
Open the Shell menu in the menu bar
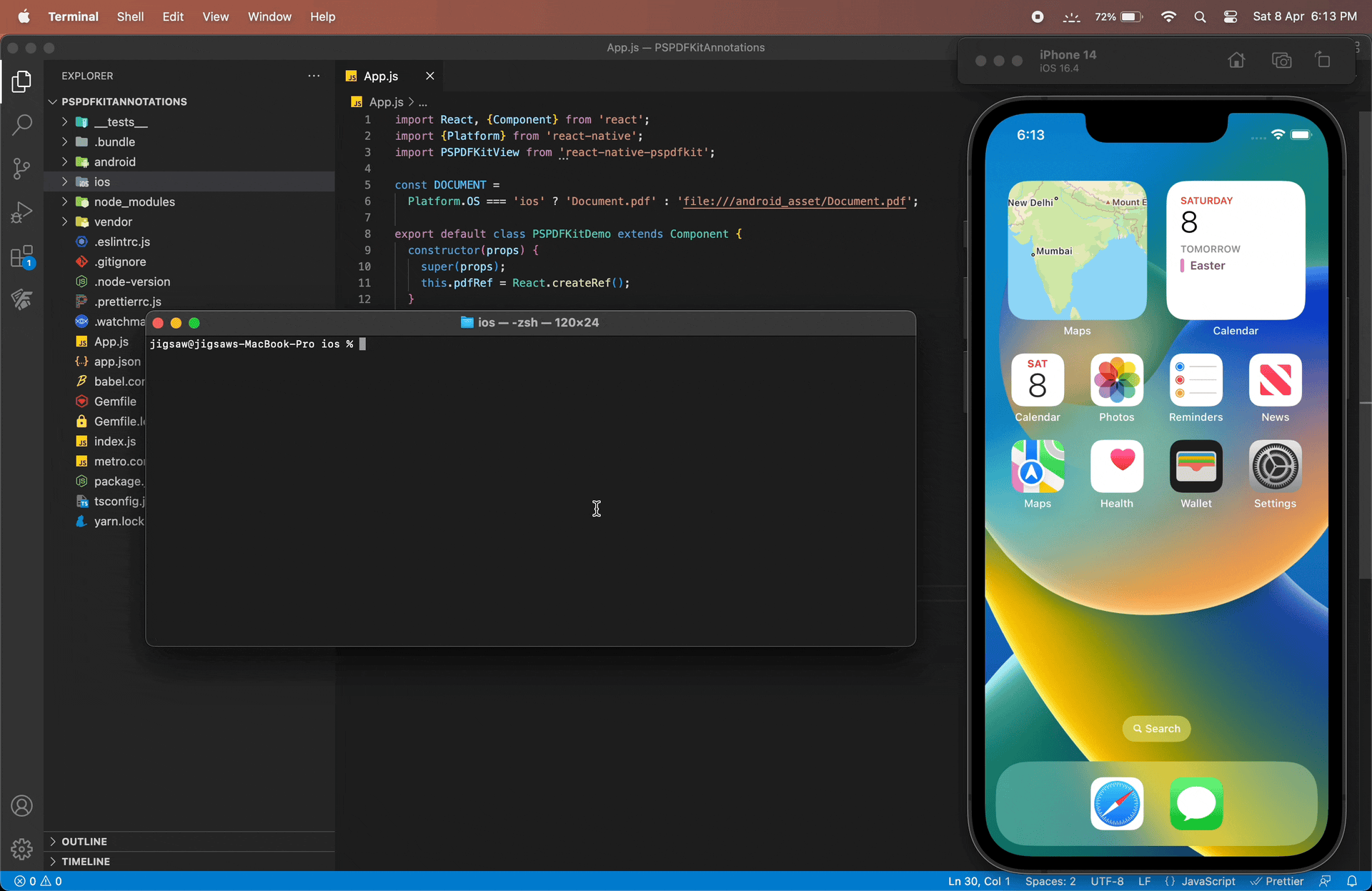click(x=130, y=16)
